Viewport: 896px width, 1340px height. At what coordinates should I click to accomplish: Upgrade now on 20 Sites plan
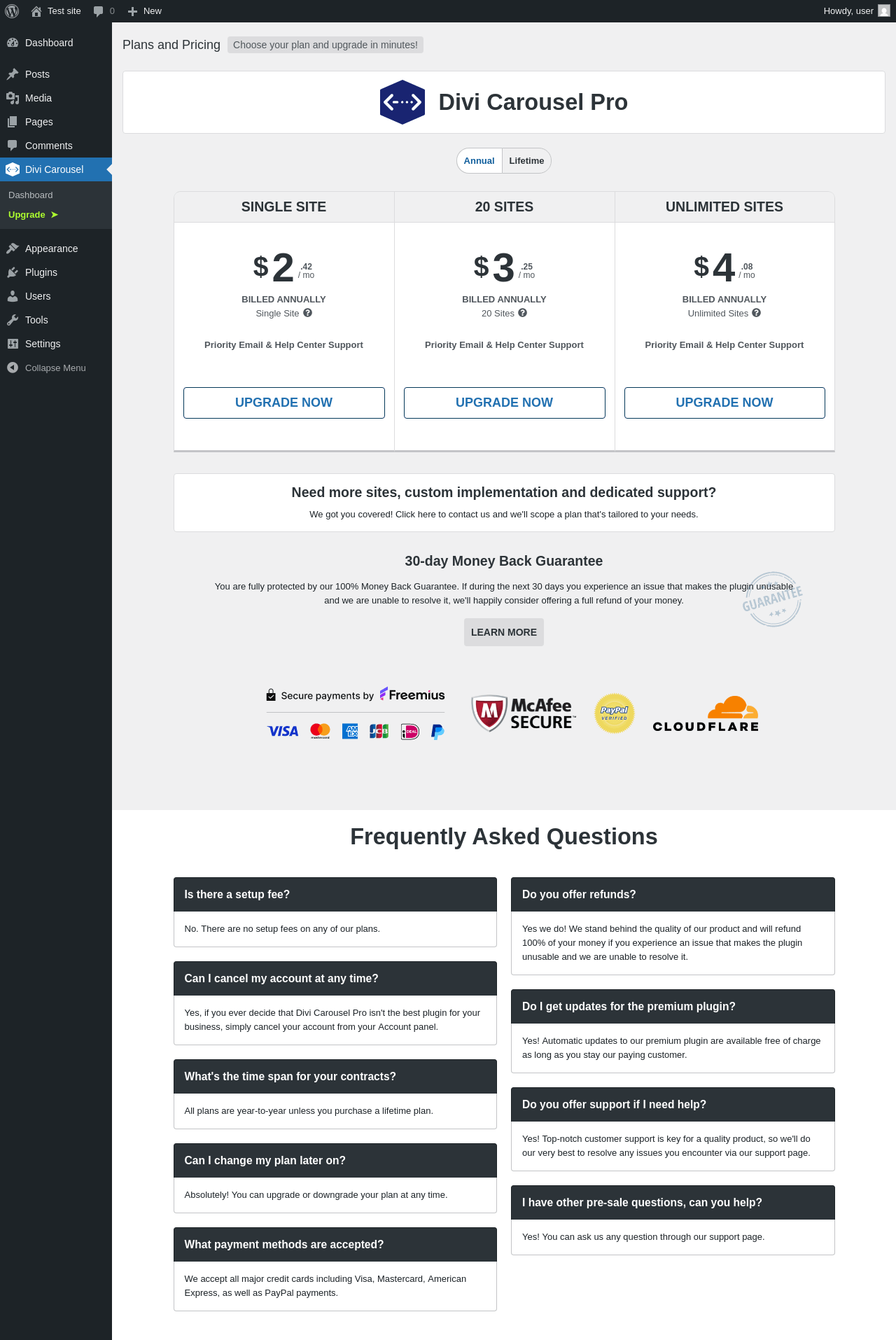[505, 403]
